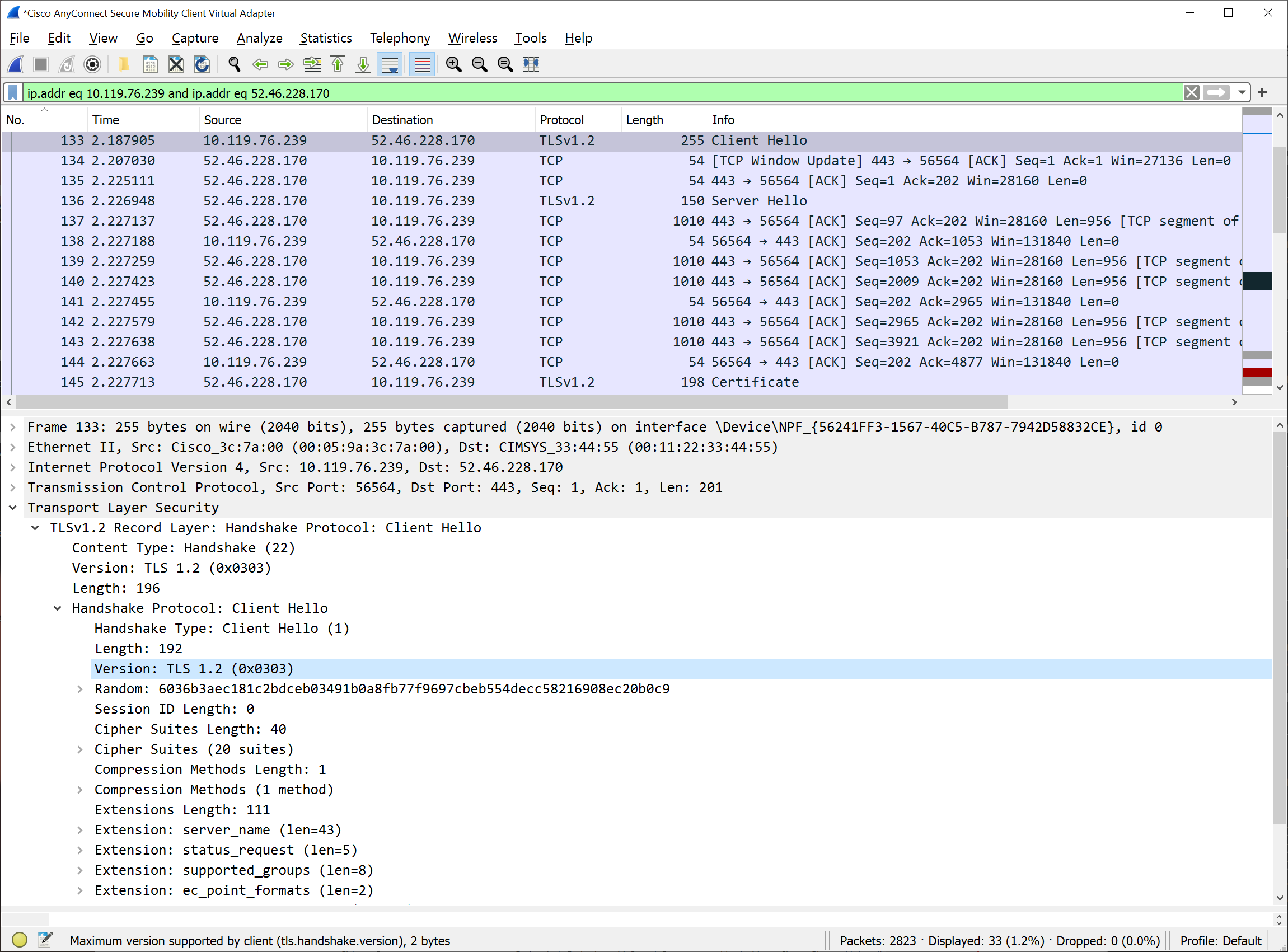Open the find packet toolbar
Image resolution: width=1288 pixels, height=952 pixels.
pyautogui.click(x=234, y=64)
